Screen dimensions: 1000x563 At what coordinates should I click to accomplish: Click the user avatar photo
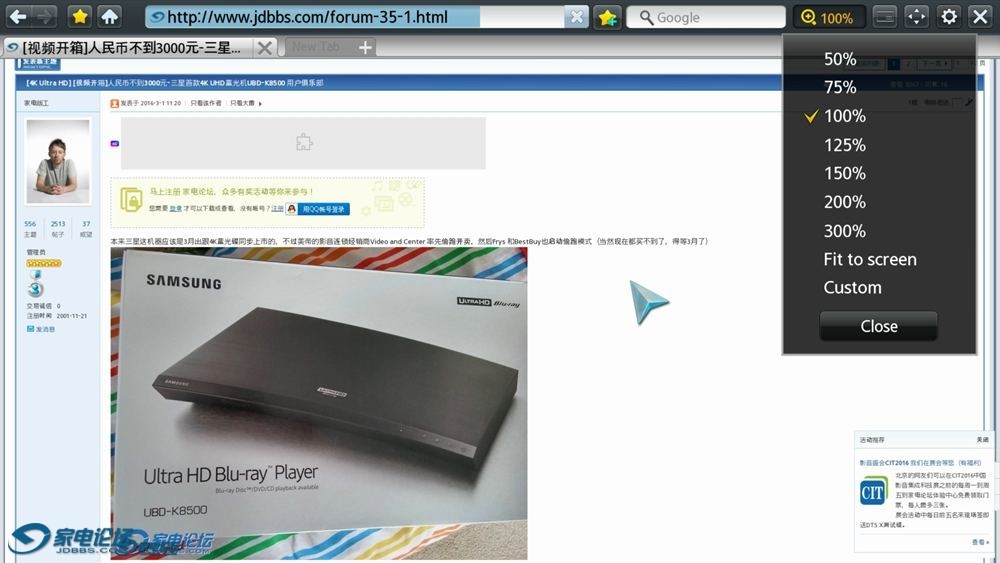pos(58,161)
